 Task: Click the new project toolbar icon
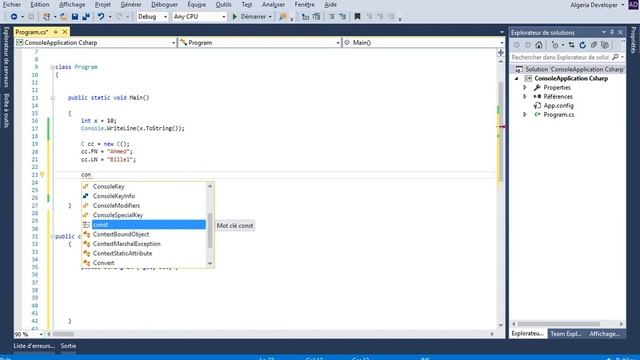[47, 17]
